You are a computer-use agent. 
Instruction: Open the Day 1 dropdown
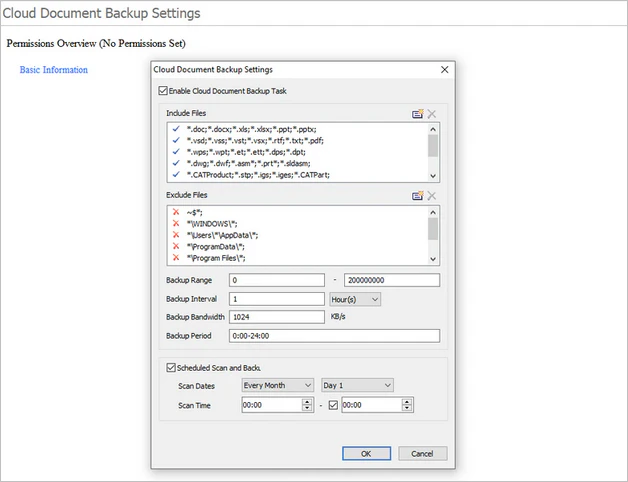coord(357,385)
